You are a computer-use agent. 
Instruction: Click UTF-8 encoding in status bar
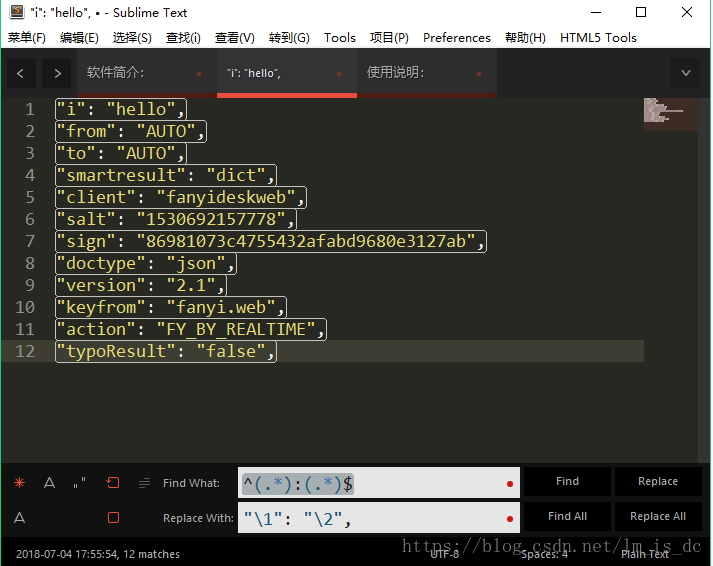tap(444, 554)
